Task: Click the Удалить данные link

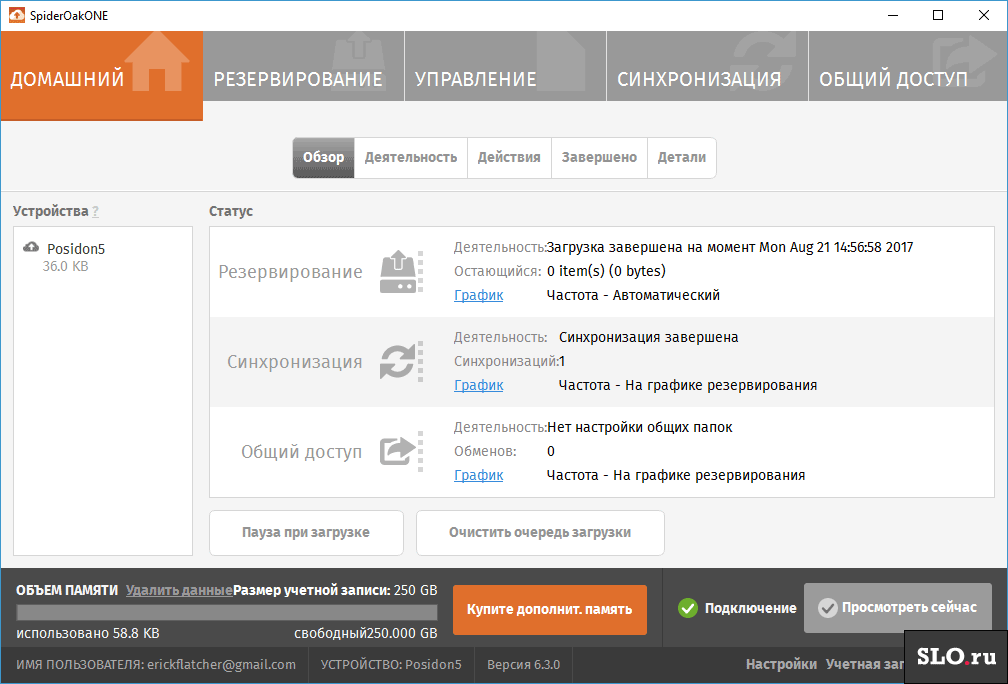Action: pos(179,590)
